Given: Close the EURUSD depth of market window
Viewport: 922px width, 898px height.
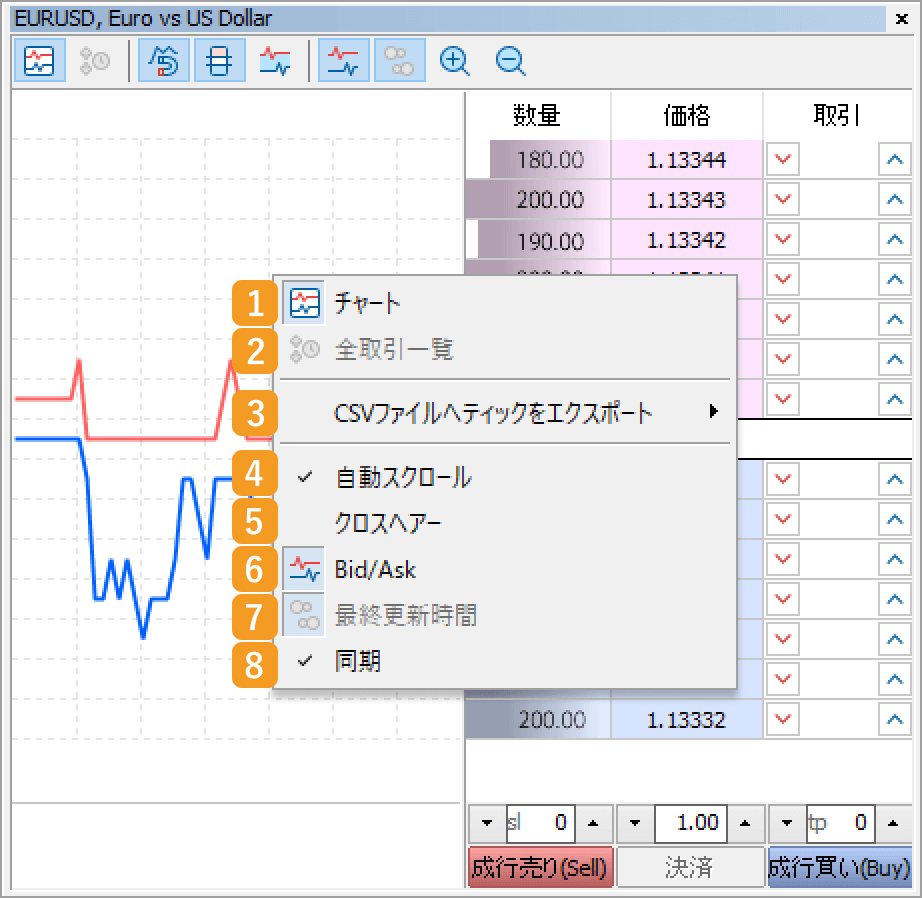Looking at the screenshot, I should (x=901, y=18).
